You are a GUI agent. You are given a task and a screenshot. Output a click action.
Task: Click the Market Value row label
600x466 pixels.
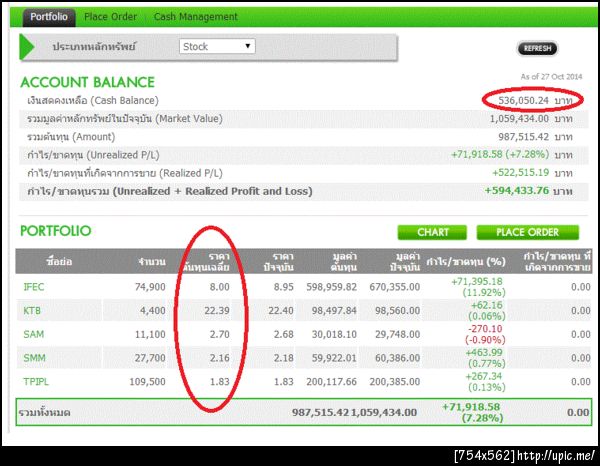pyautogui.click(x=125, y=119)
